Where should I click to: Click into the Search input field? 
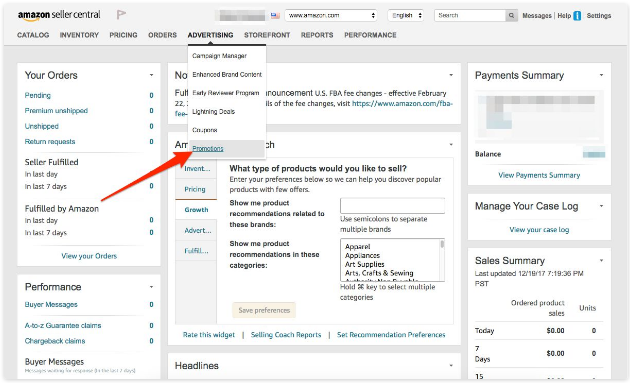click(x=470, y=16)
